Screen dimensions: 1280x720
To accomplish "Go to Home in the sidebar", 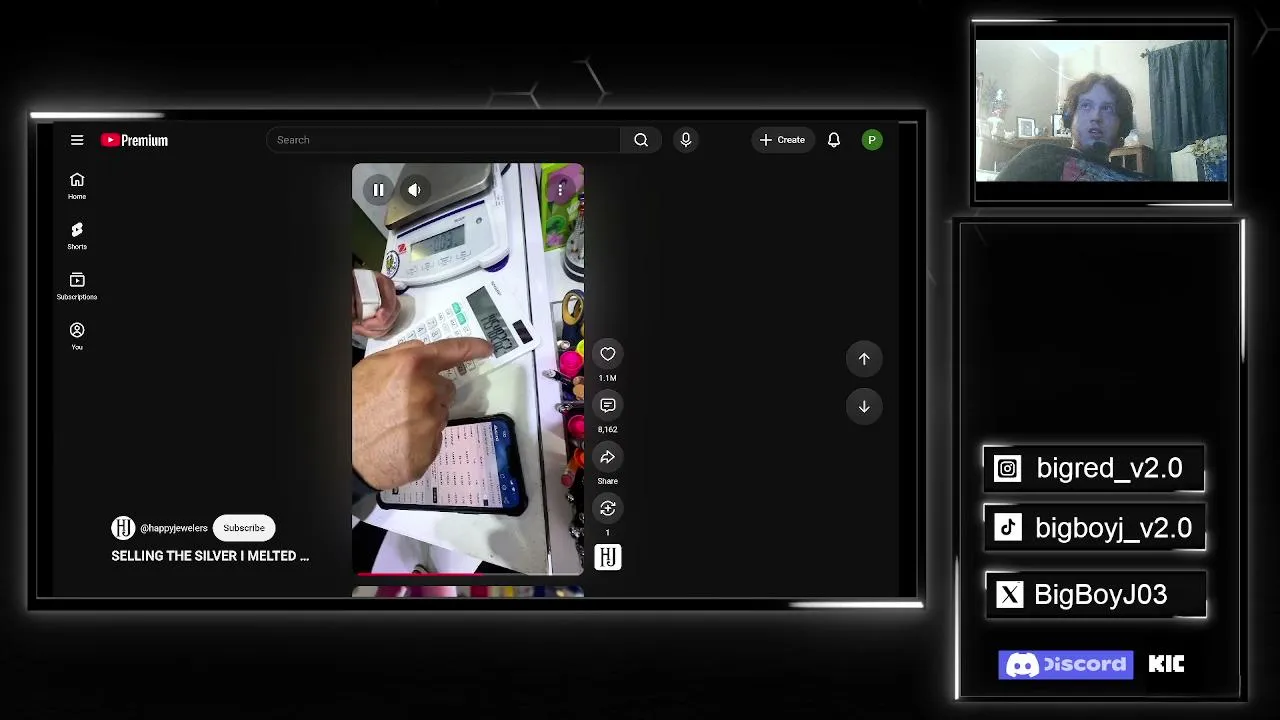I will click(x=77, y=185).
